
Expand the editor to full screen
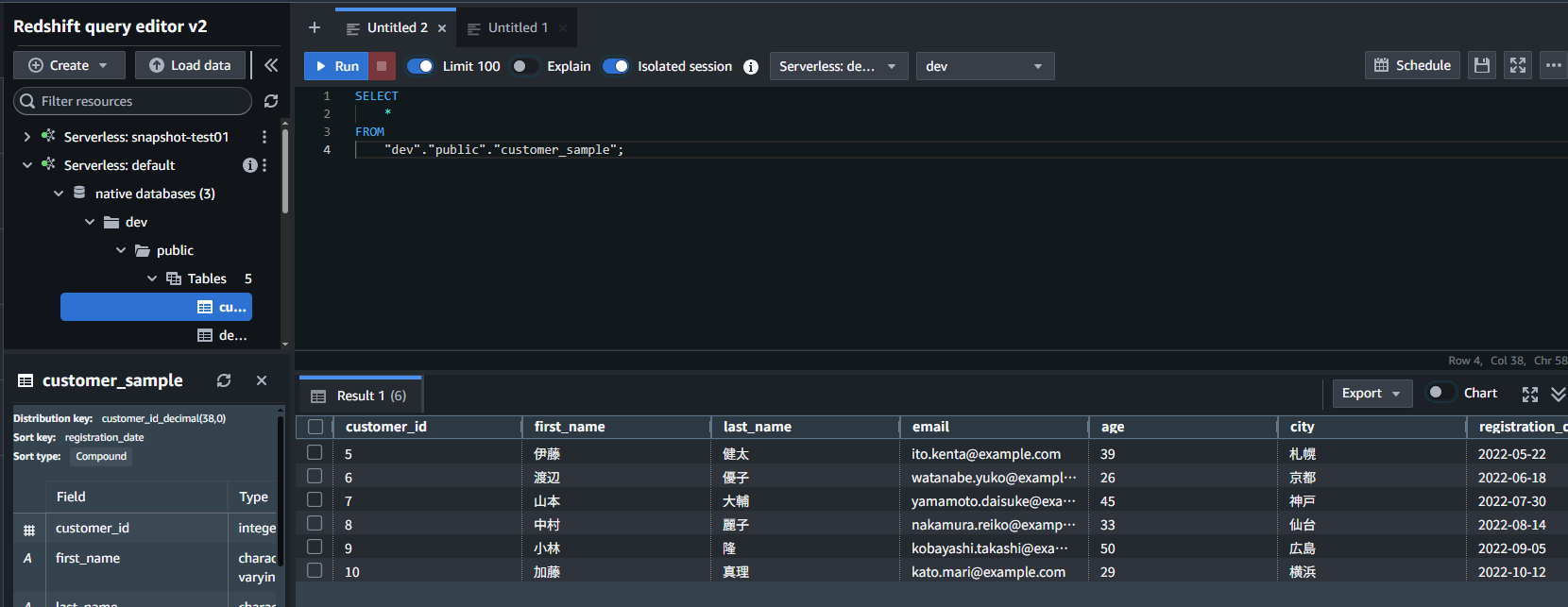pos(1518,65)
